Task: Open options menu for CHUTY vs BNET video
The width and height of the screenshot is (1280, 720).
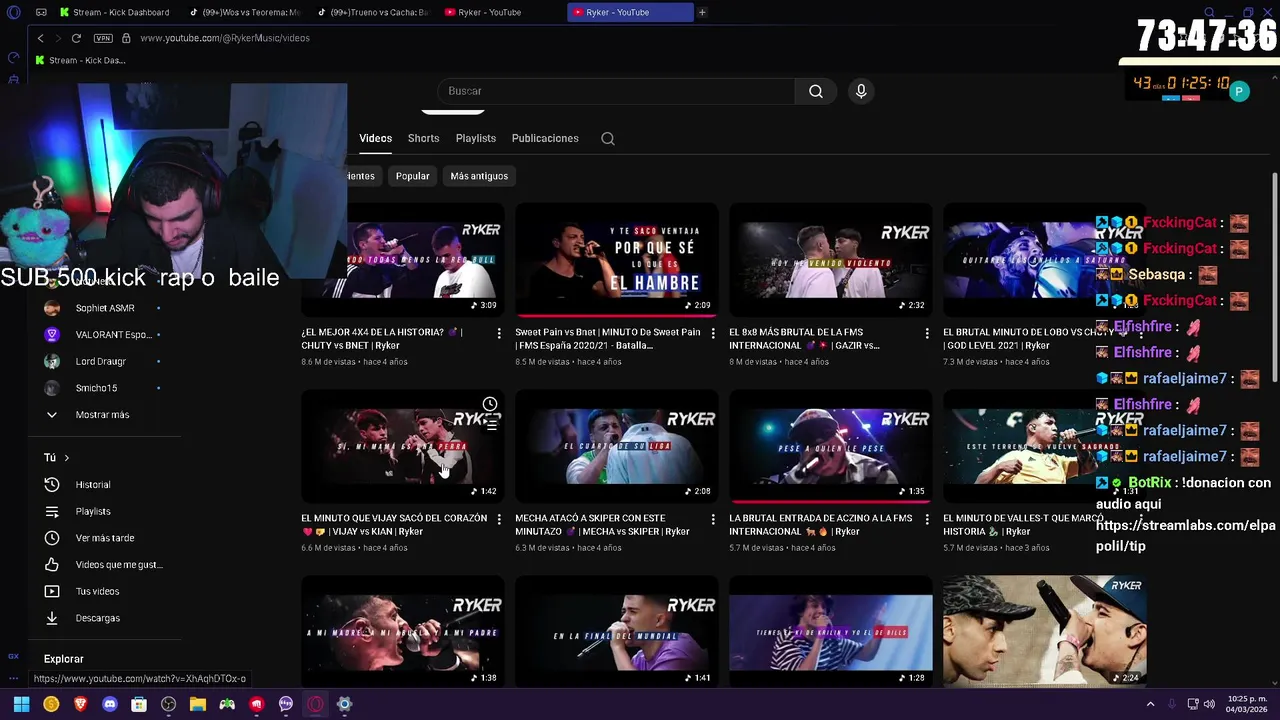Action: 499,333
